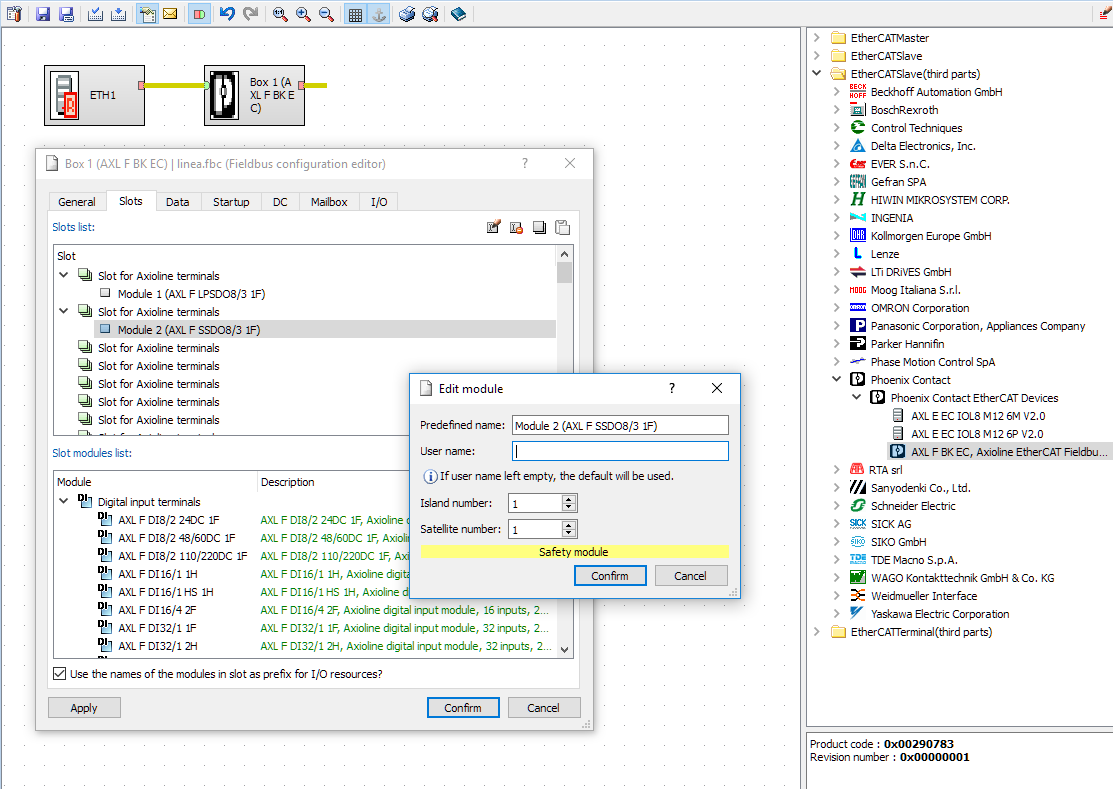The height and width of the screenshot is (789, 1113).
Task: Collapse Phoenix Contact EtherCAT Devices
Action: click(857, 397)
